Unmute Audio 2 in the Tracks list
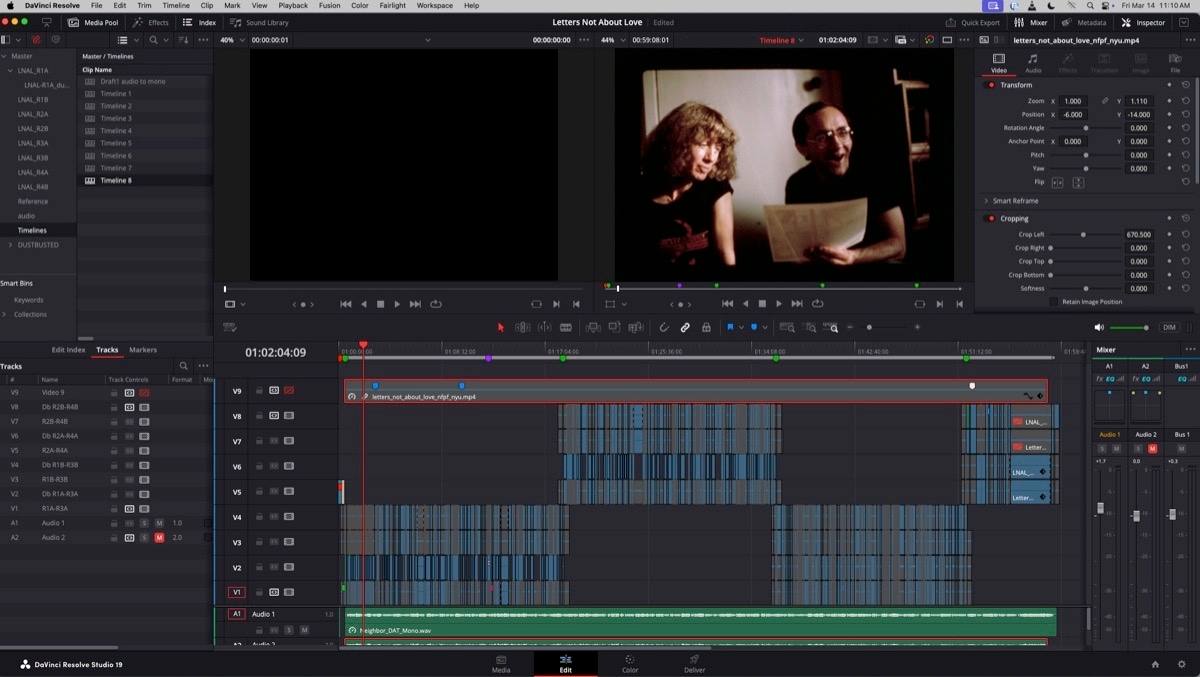 [x=158, y=538]
